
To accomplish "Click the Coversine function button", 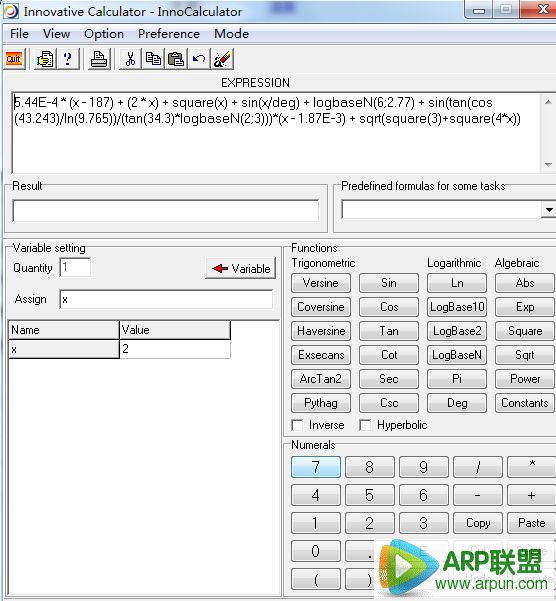I will 321,307.
